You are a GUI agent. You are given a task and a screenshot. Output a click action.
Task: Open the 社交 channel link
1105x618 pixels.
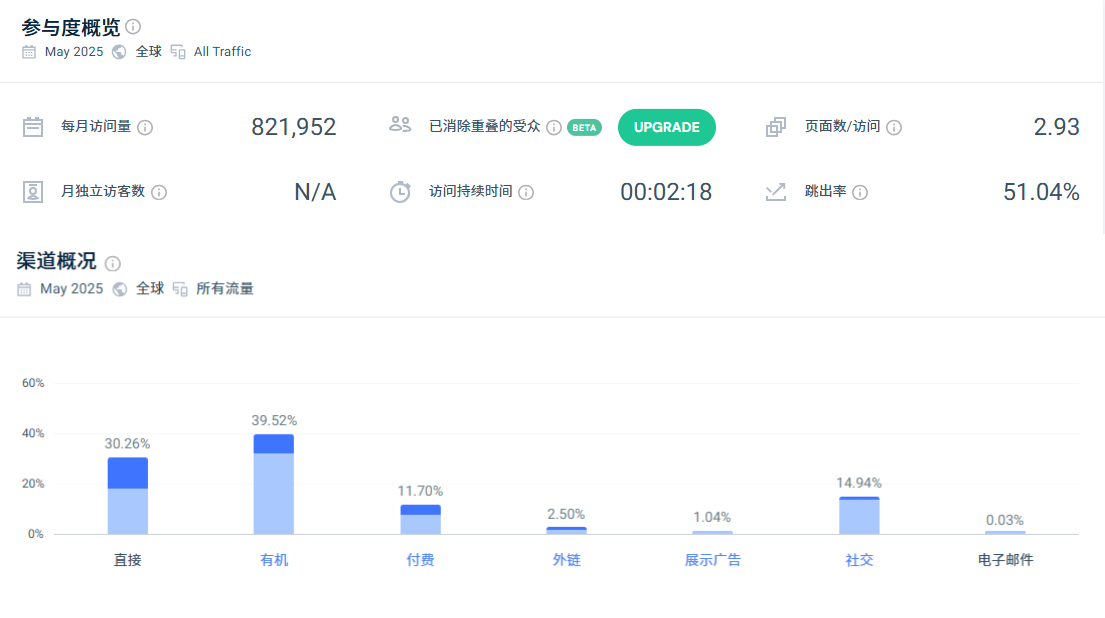coord(859,560)
